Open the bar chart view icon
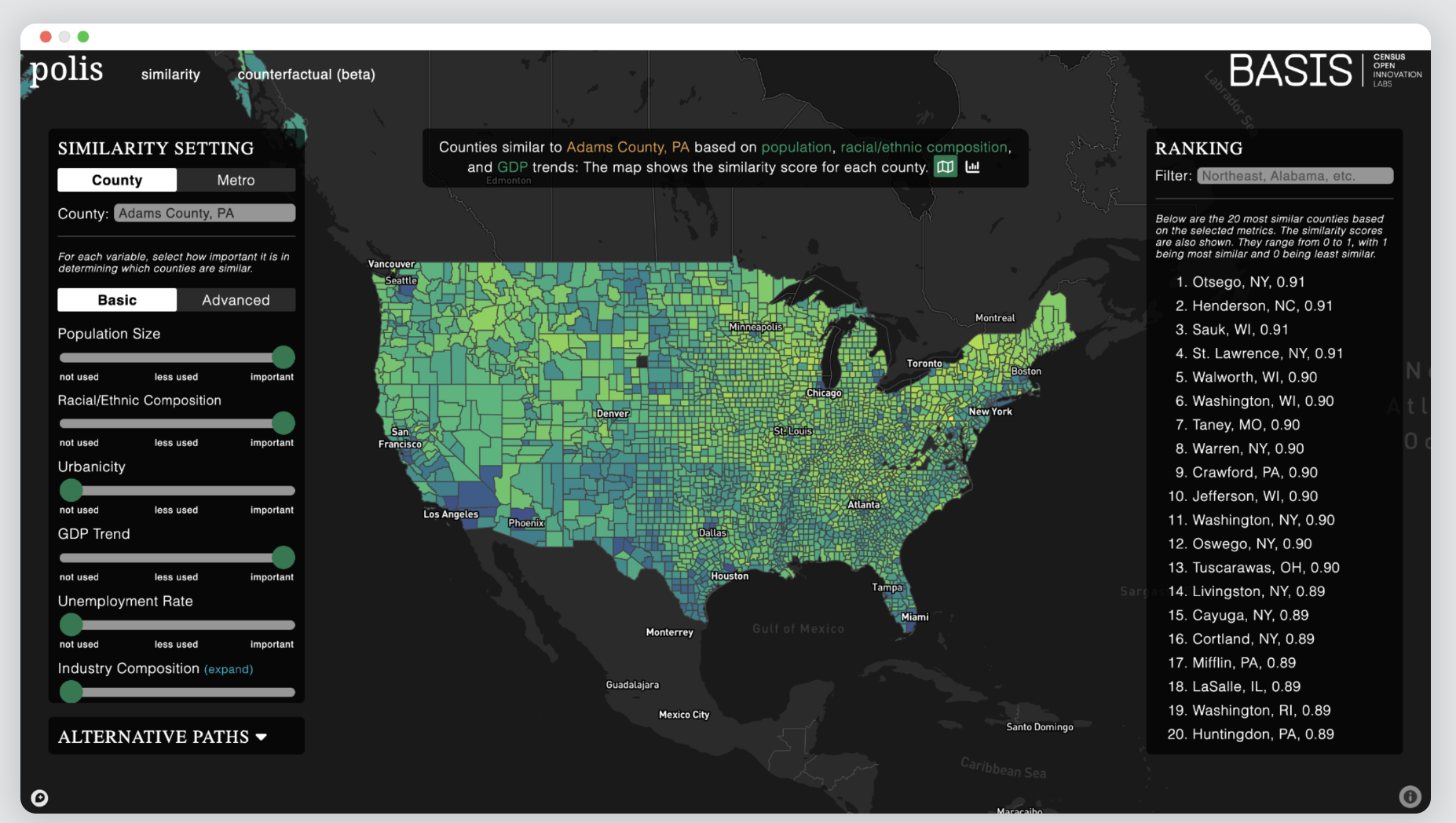The image size is (1456, 823). [972, 166]
